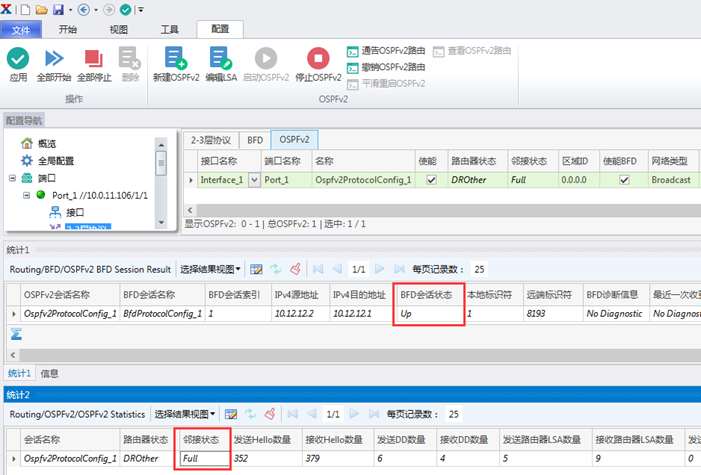Click the Apply (应用) checkmark icon
Screen dimensions: 701x475
(x=18, y=58)
